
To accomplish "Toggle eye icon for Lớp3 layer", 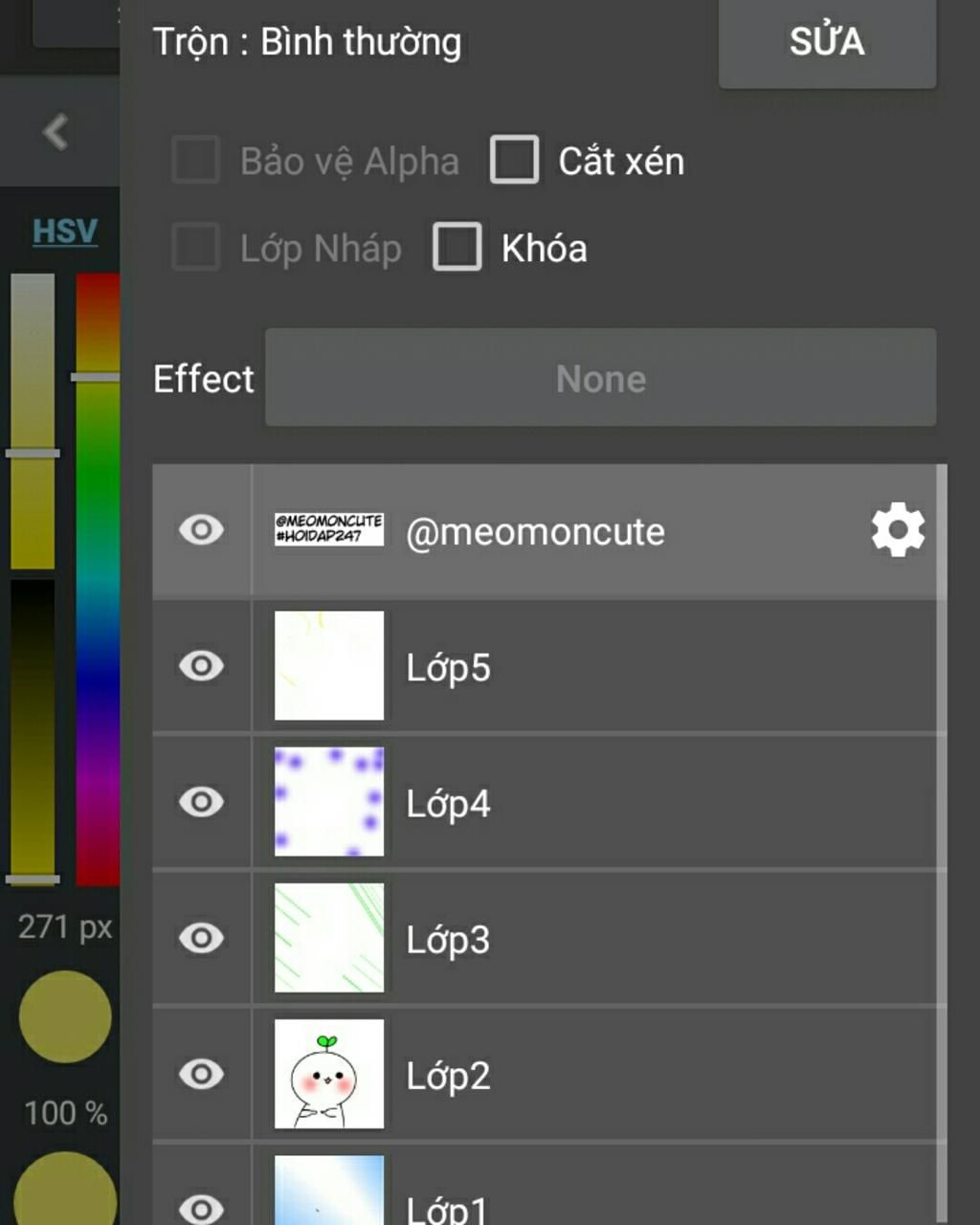I will (201, 937).
